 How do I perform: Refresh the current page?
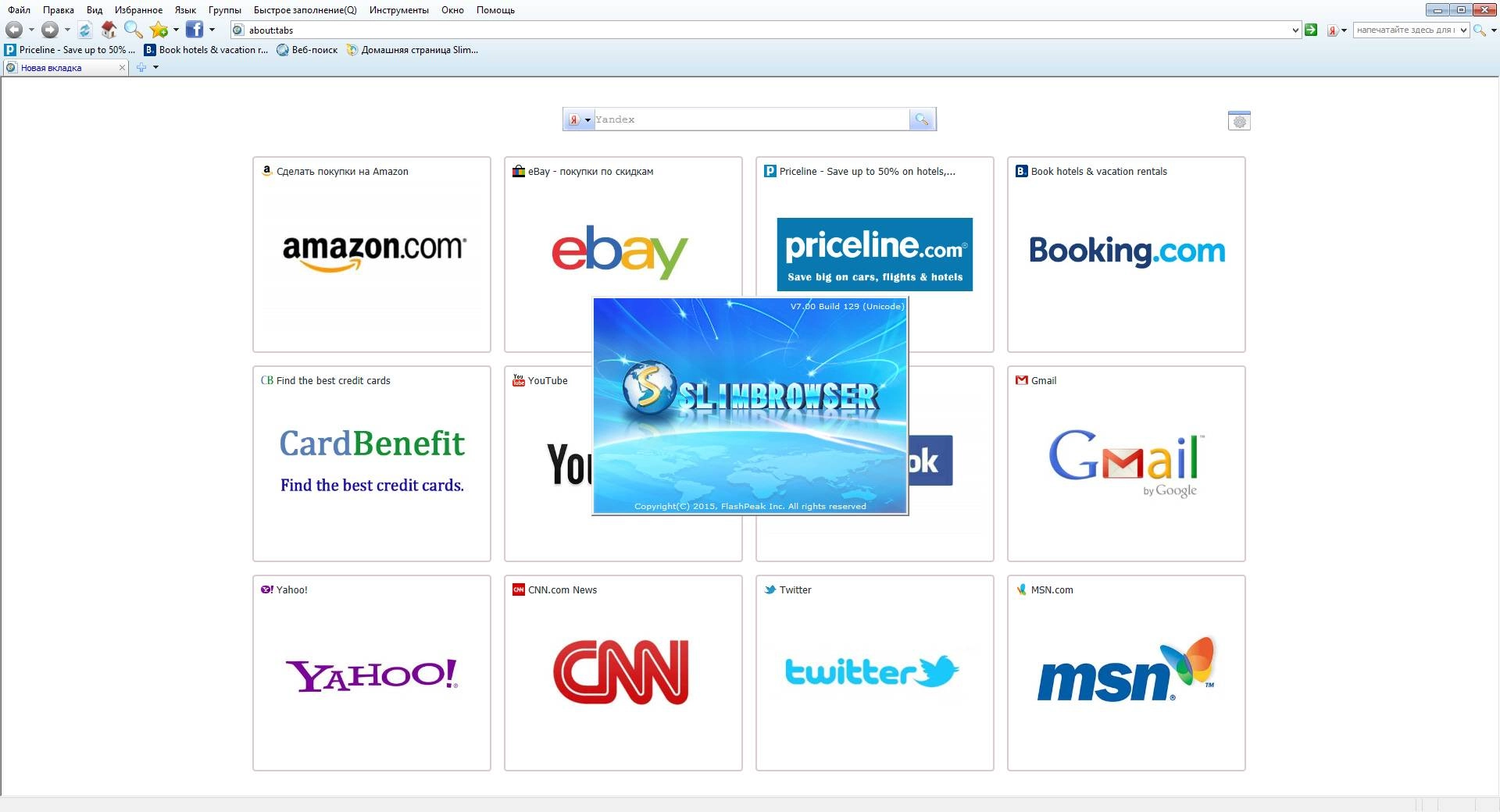tap(84, 30)
